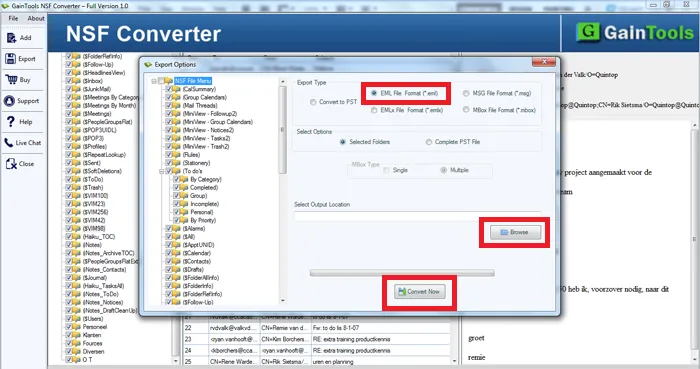Click the Live Chat phone icon

point(9,143)
